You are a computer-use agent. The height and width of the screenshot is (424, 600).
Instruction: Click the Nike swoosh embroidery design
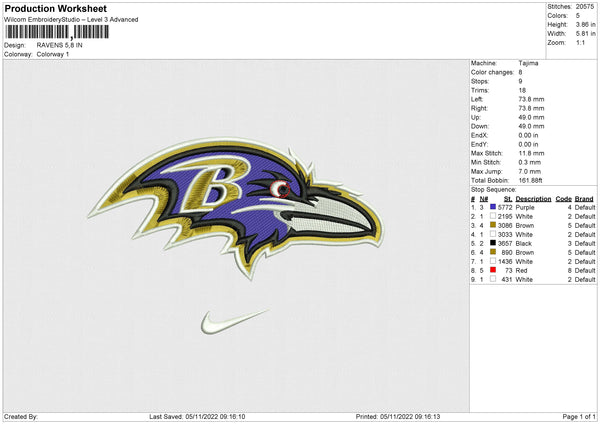click(x=234, y=322)
